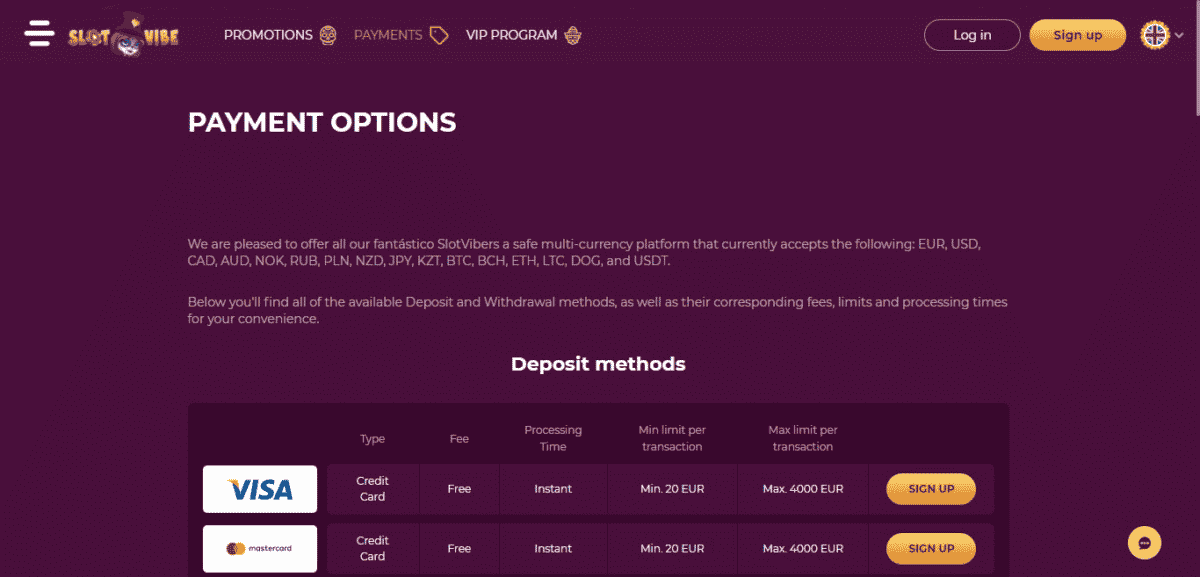1200x577 pixels.
Task: Click the mask icon beside VIP Program
Action: (x=573, y=35)
